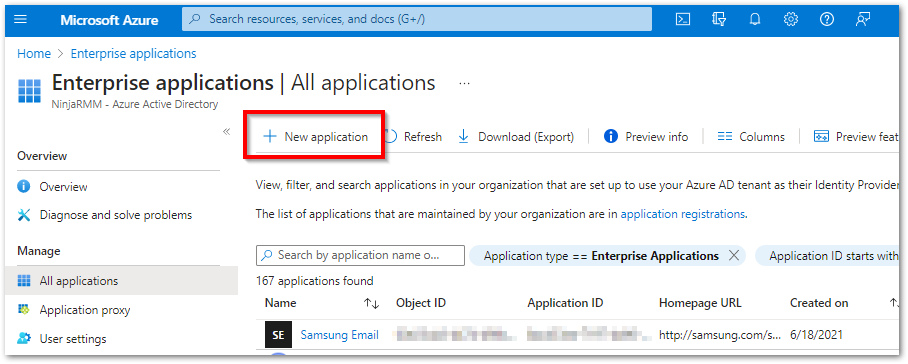Open the Help question mark icon
Image resolution: width=908 pixels, height=364 pixels.
coord(826,19)
